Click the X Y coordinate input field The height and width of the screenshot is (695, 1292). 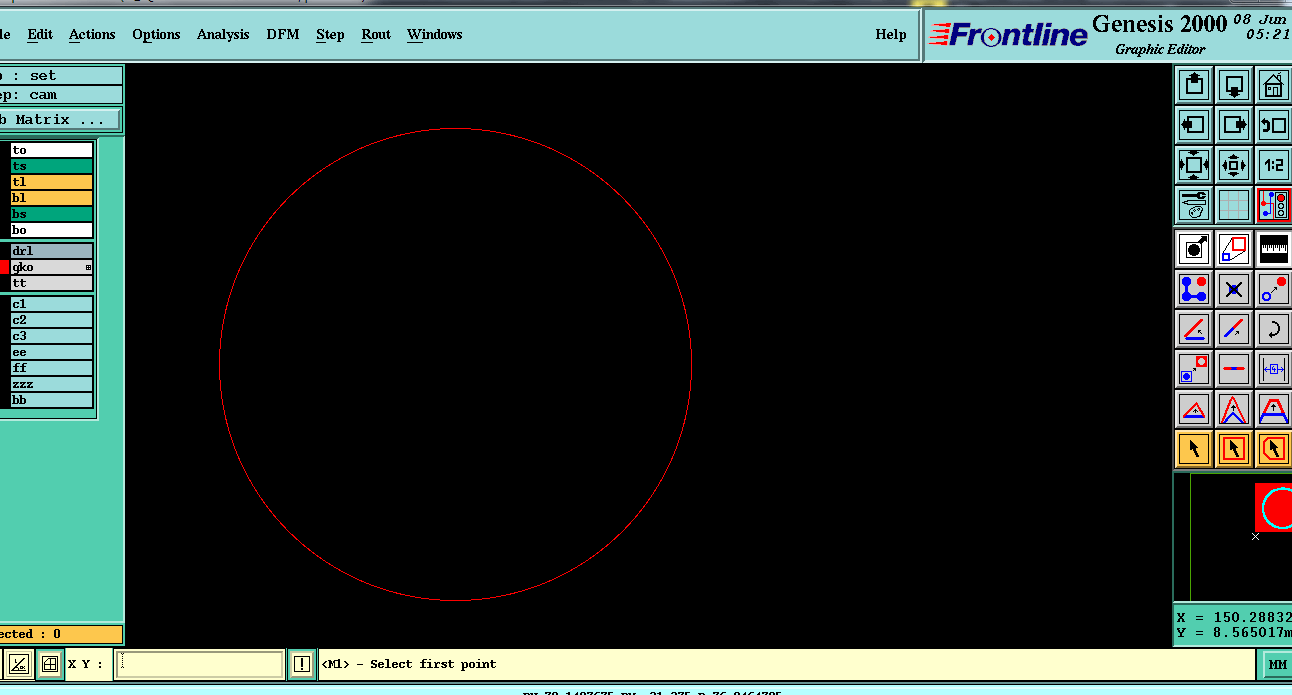coord(199,664)
